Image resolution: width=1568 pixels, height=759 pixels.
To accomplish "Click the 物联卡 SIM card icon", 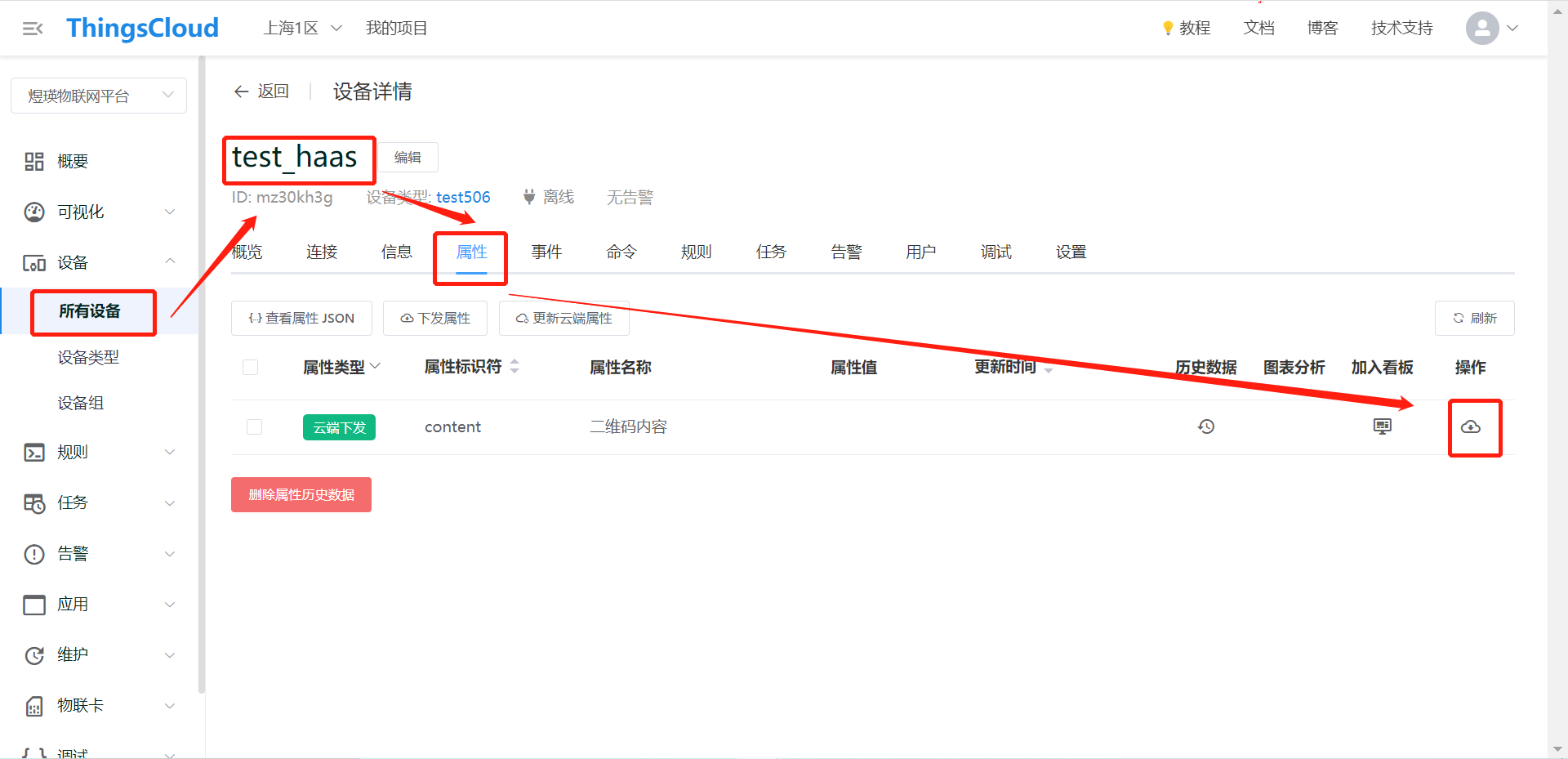I will coord(34,706).
